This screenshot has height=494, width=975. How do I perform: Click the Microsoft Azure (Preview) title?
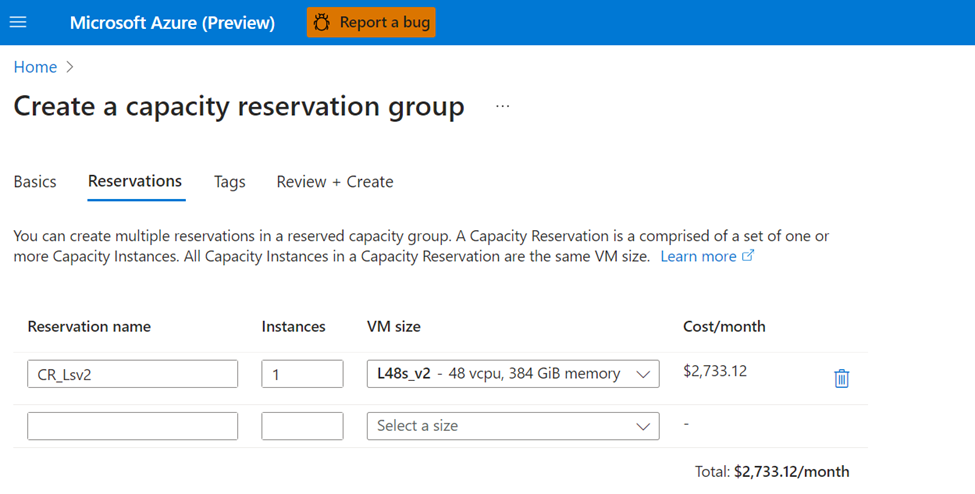tap(172, 22)
